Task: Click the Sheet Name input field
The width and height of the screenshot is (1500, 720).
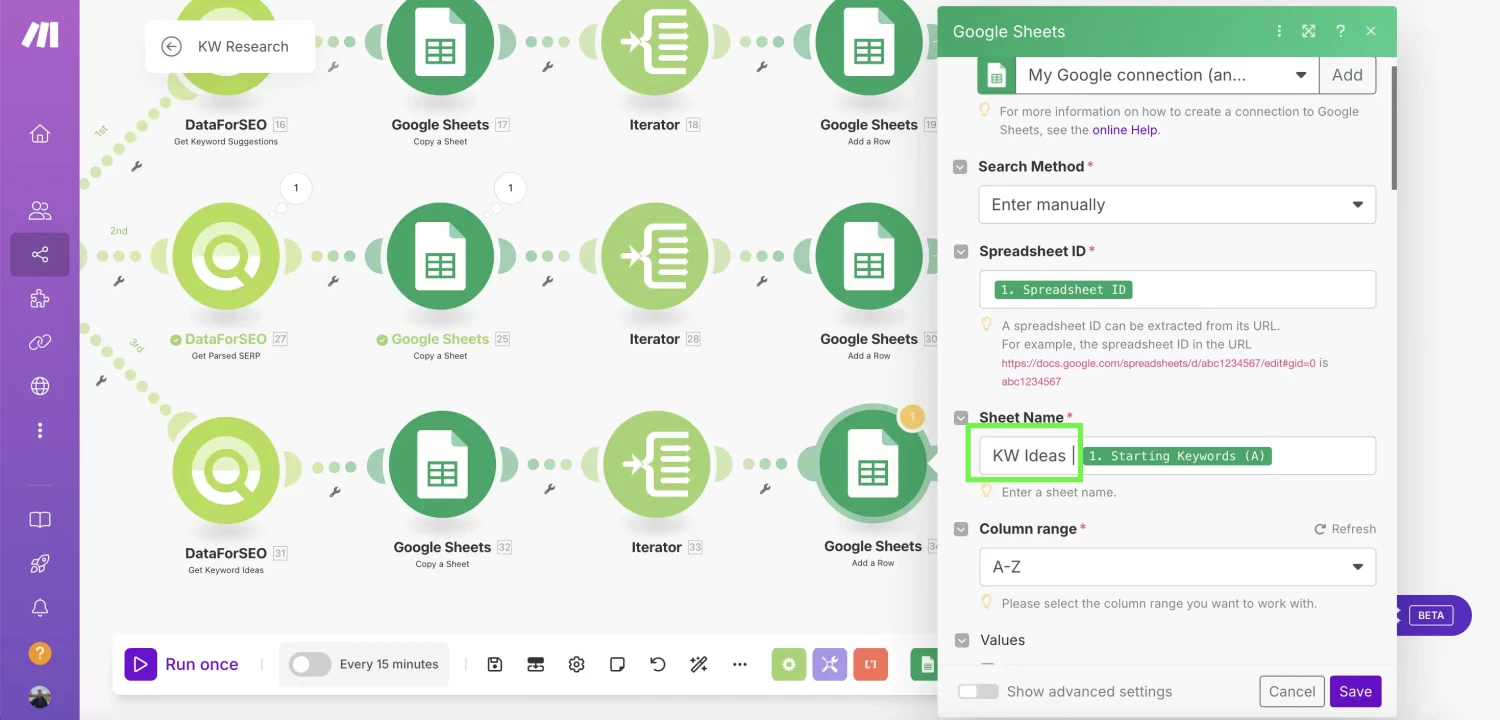Action: point(1177,455)
